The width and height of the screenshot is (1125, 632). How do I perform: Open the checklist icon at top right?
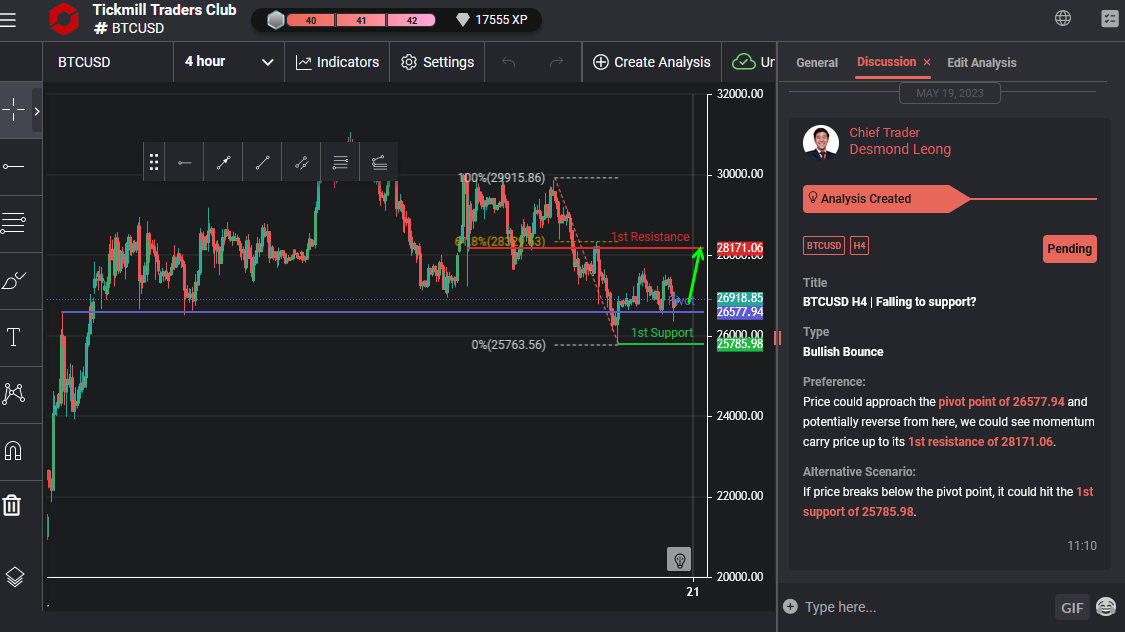click(1109, 19)
